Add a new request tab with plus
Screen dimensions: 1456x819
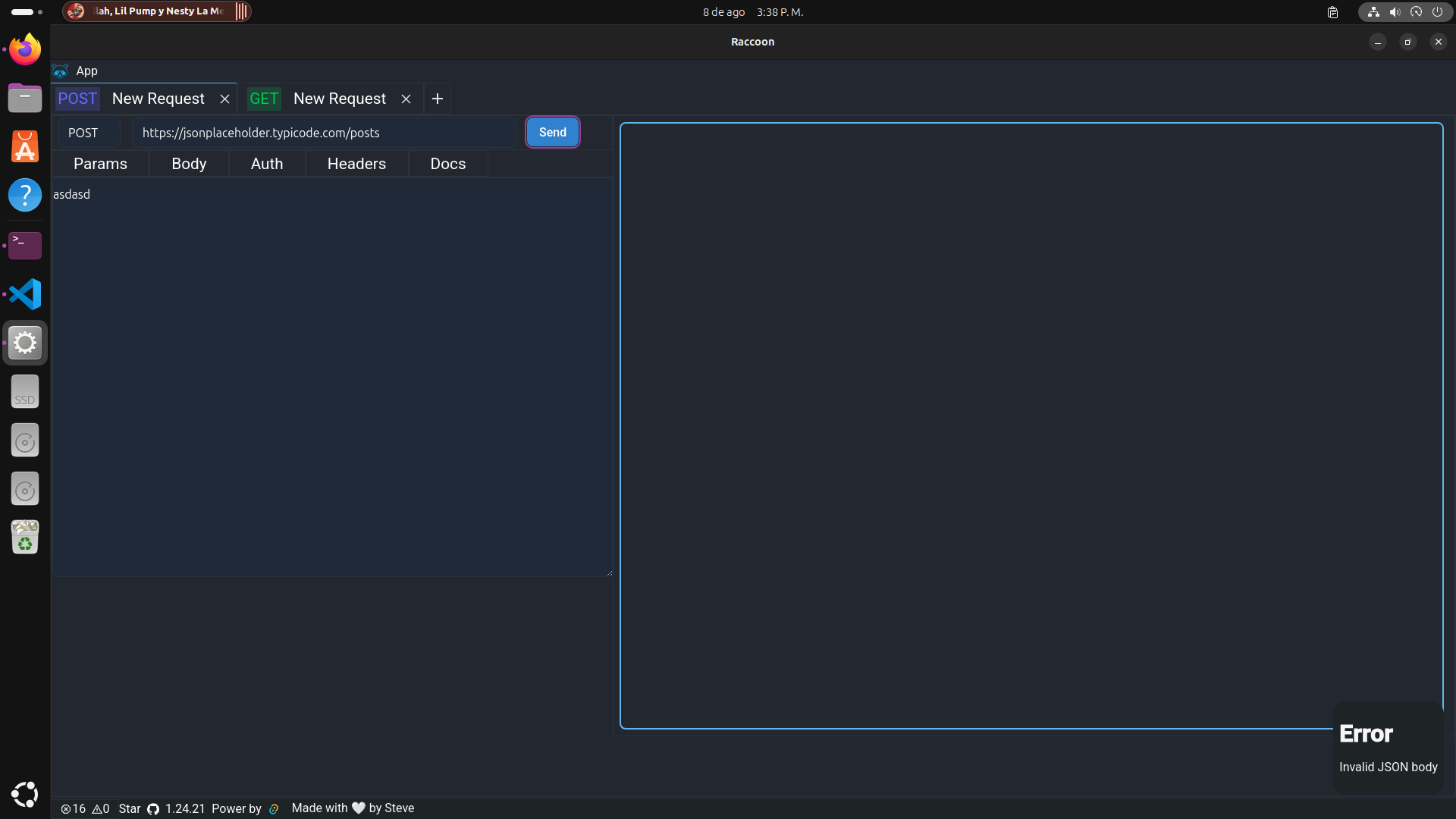[x=438, y=99]
